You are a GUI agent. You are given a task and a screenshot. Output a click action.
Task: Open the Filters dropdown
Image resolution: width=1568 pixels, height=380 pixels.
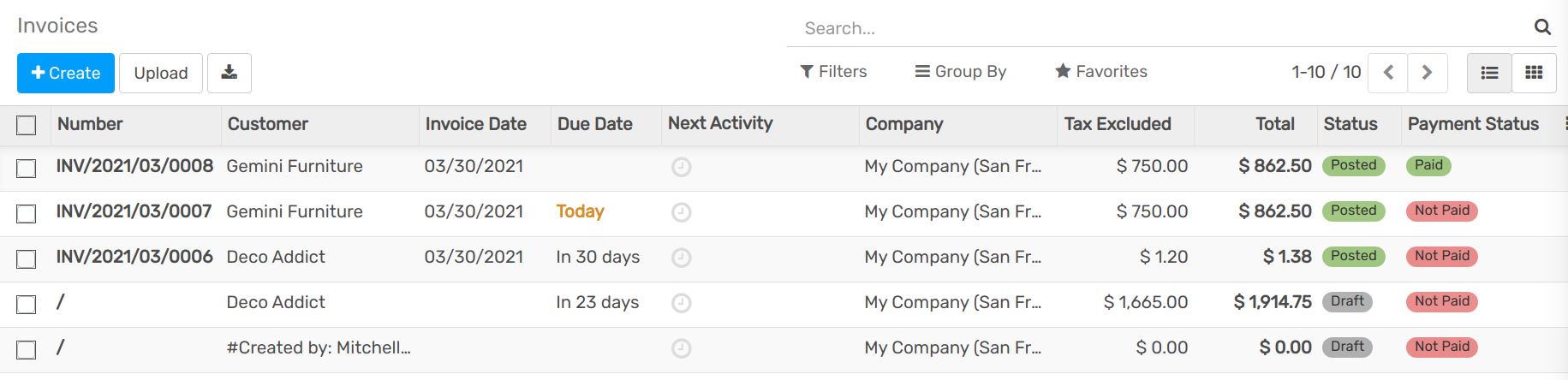[833, 72]
